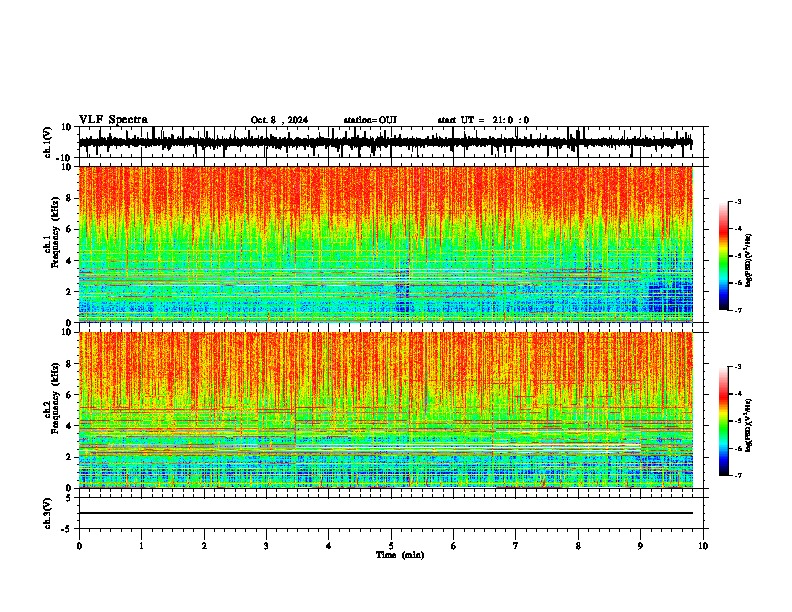Click the "ch.1(V)" axis label
This screenshot has height=612, width=792.
(47, 142)
